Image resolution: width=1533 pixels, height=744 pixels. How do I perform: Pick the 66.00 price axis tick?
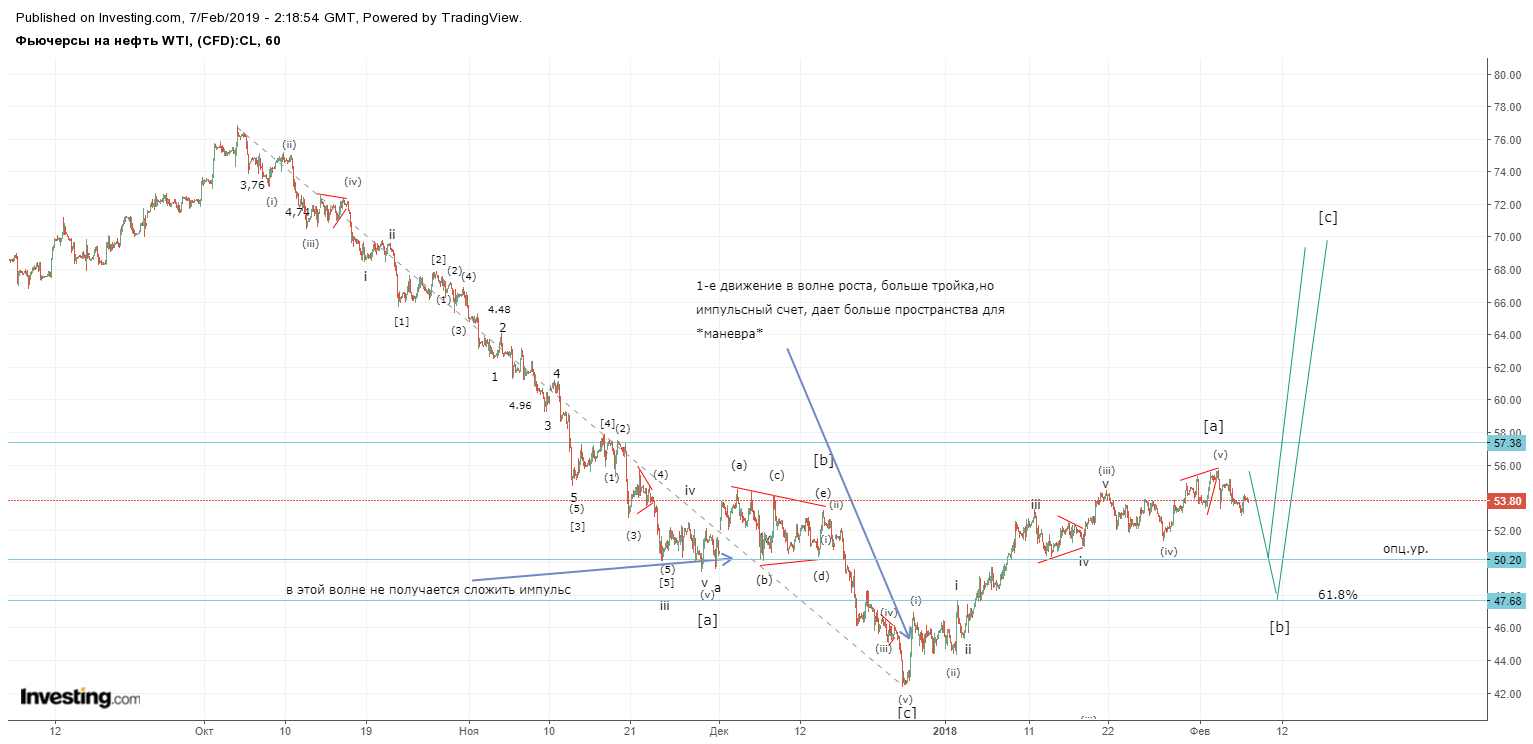[1507, 302]
